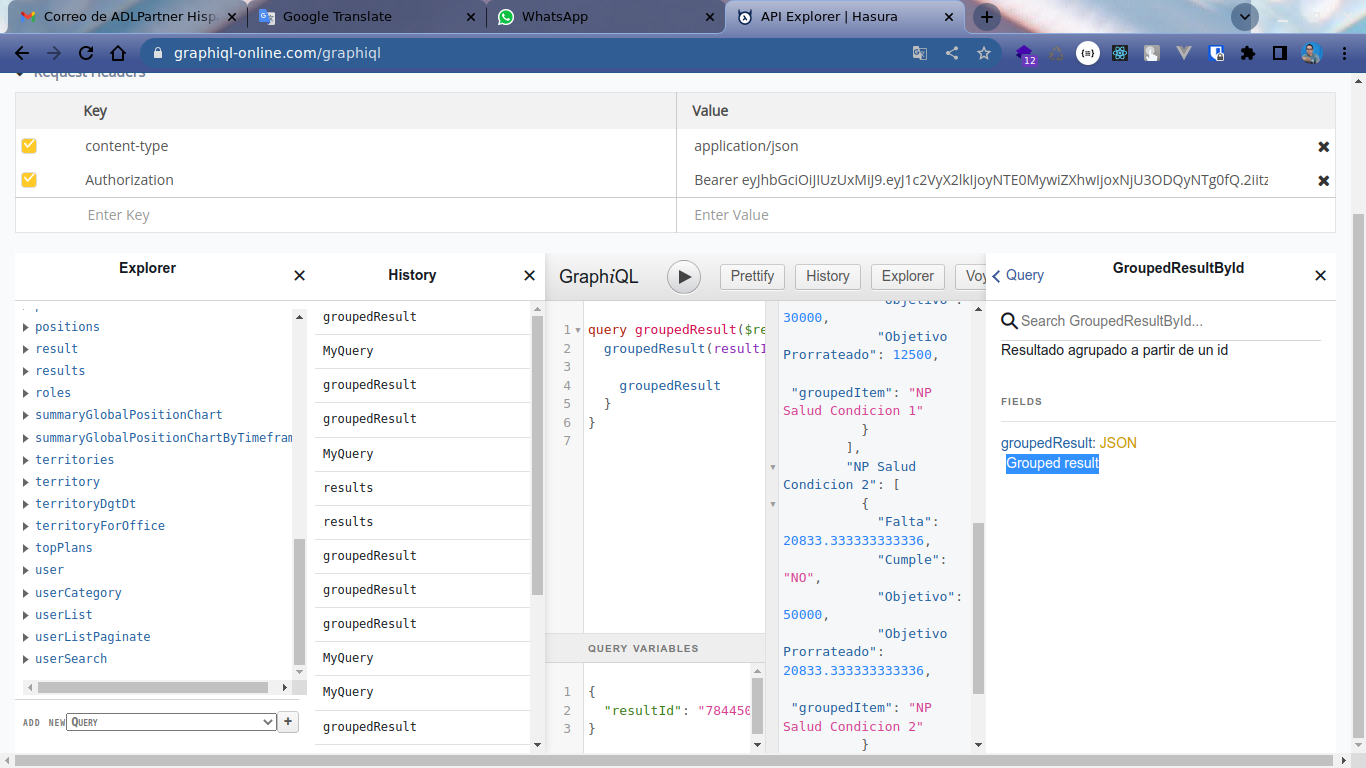Bookmark this page with the star icon
Image resolution: width=1366 pixels, height=768 pixels.
(984, 53)
